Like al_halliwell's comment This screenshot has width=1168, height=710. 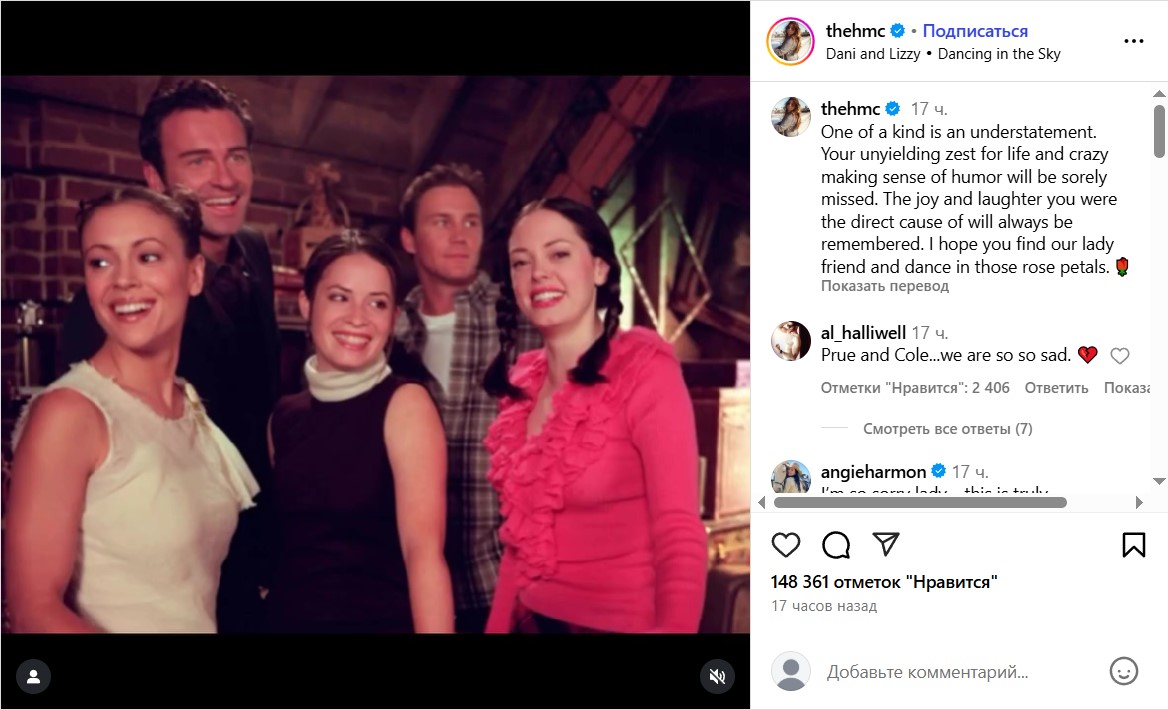pos(1120,356)
